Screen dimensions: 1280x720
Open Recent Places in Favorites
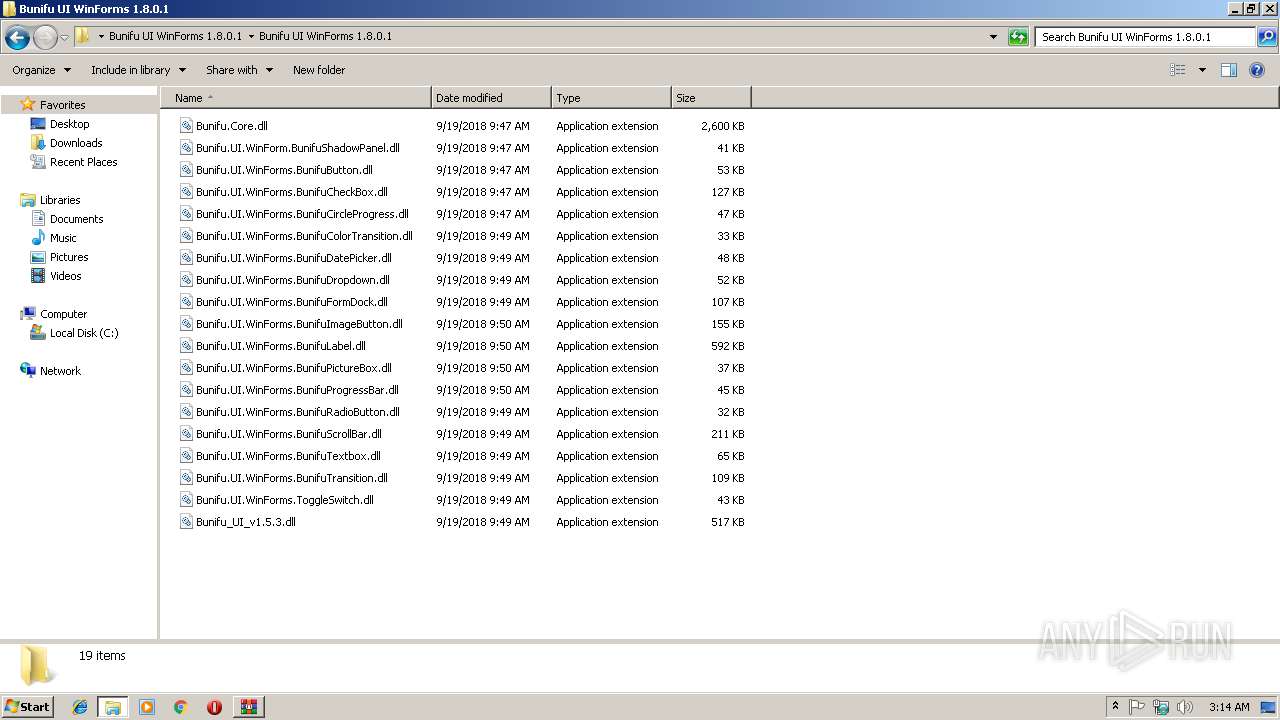83,162
